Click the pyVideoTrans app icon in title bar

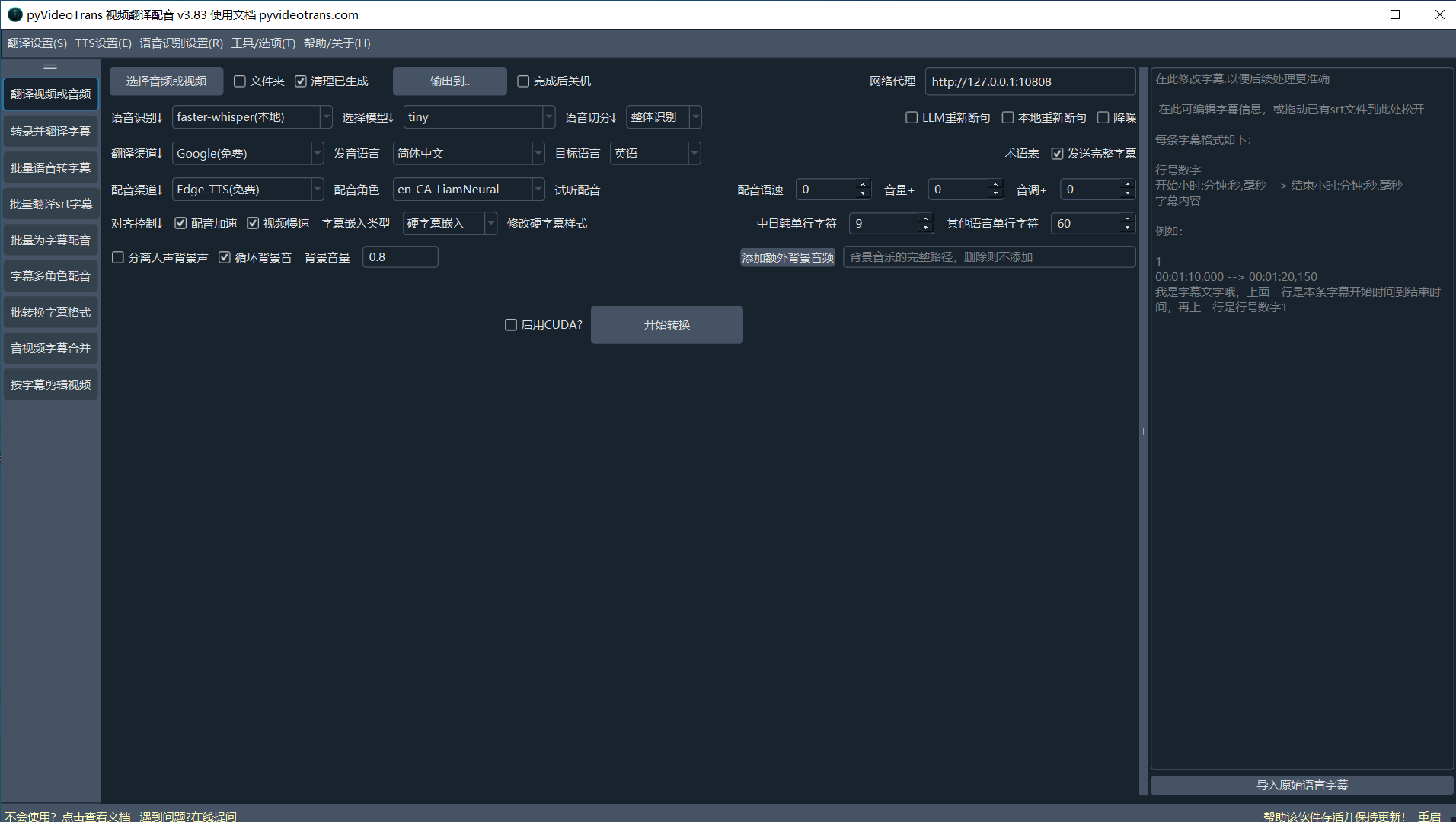click(14, 14)
